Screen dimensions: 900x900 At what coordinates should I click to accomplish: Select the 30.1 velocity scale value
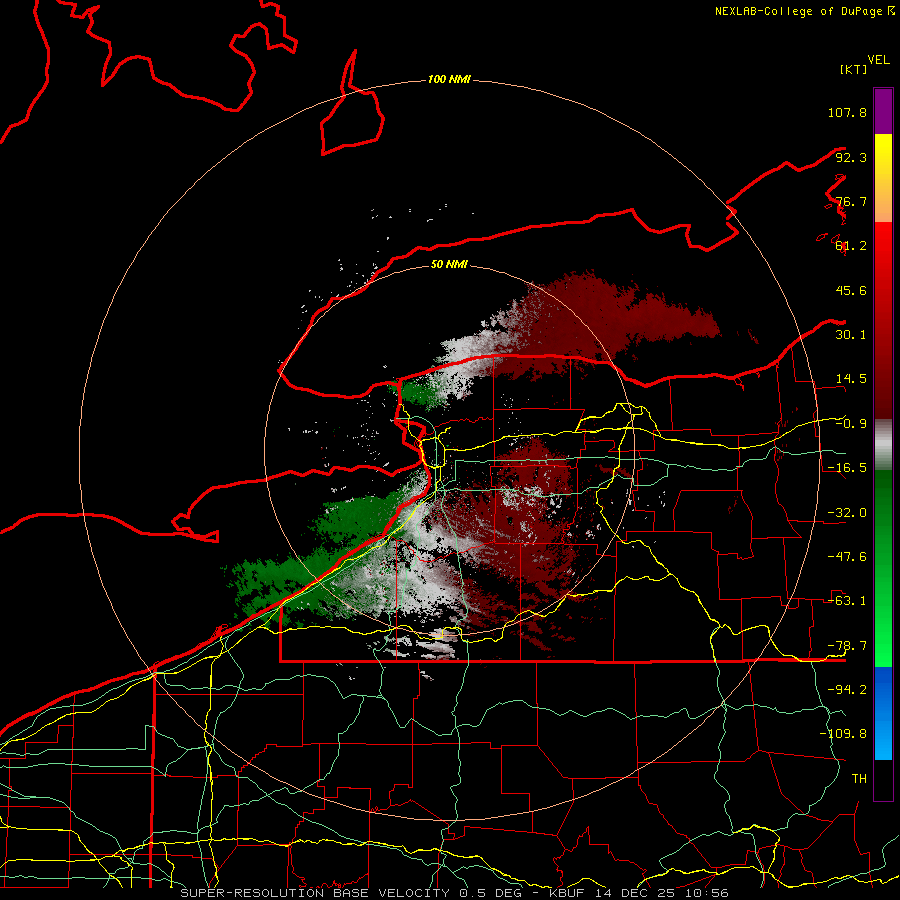pos(851,335)
